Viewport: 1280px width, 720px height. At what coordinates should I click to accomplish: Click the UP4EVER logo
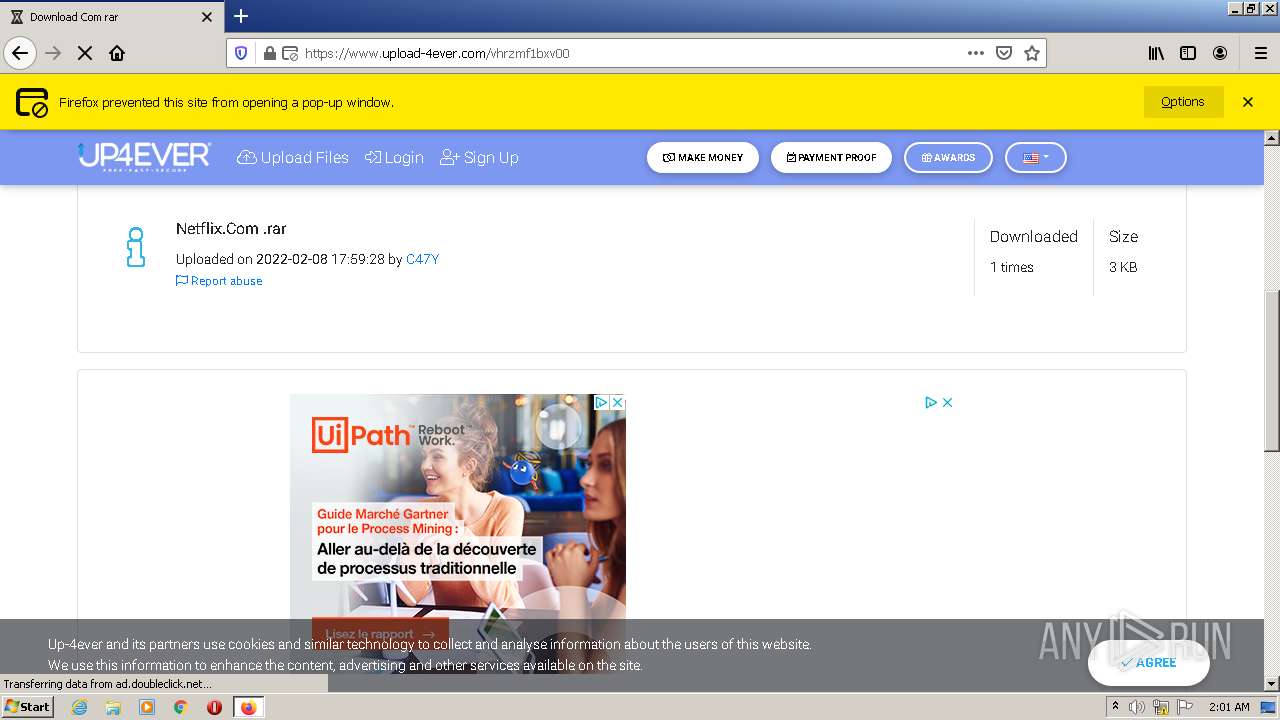point(144,156)
